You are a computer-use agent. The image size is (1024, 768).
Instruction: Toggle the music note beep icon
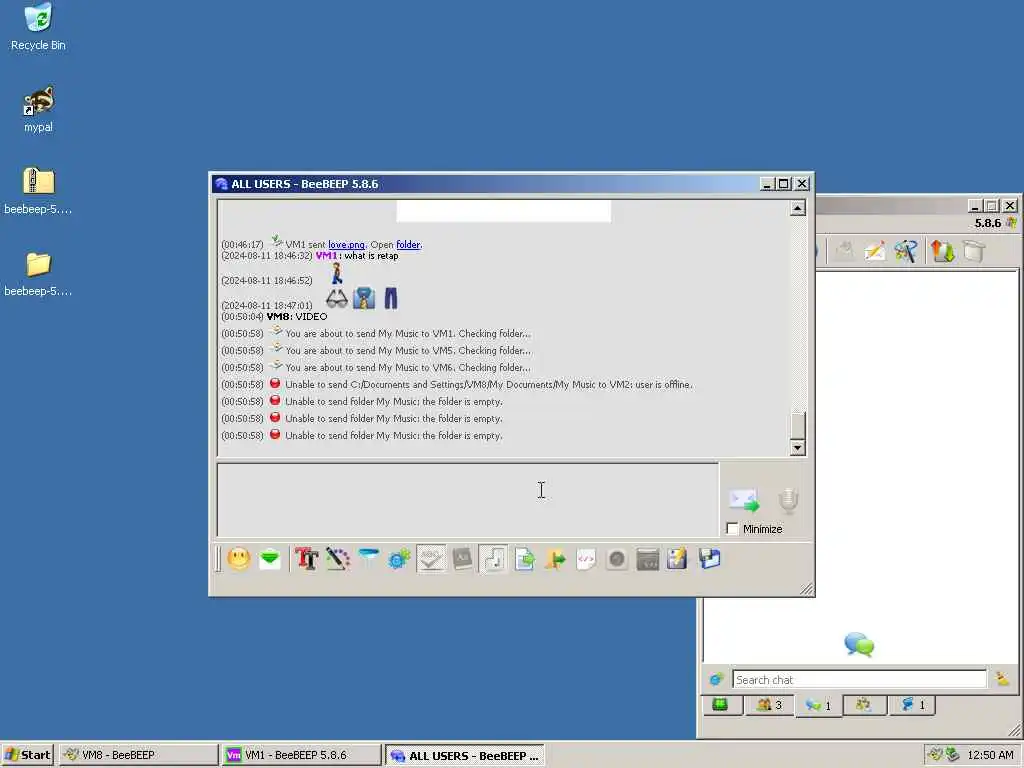click(494, 559)
